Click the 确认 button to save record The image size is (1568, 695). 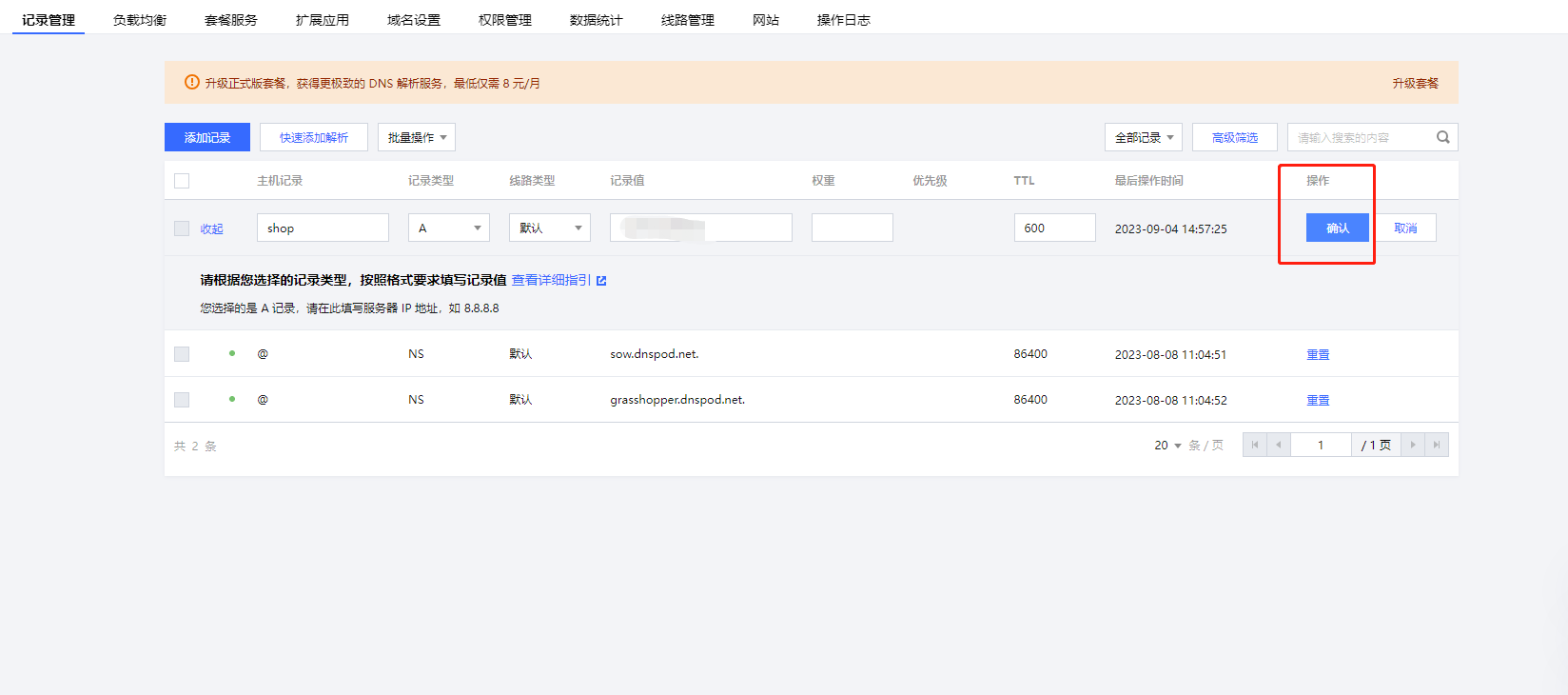(1337, 228)
